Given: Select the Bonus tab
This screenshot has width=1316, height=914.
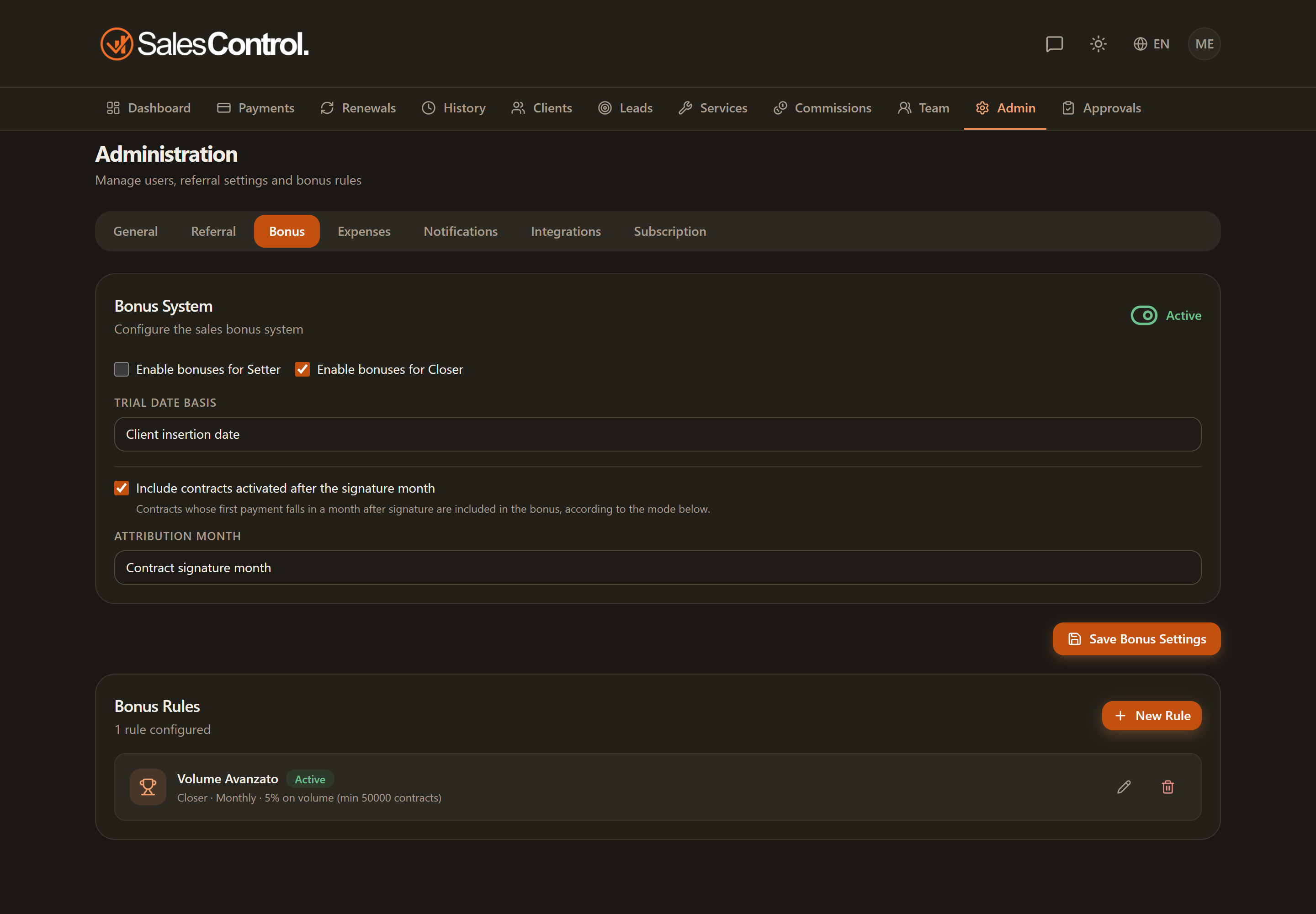Looking at the screenshot, I should coord(287,231).
